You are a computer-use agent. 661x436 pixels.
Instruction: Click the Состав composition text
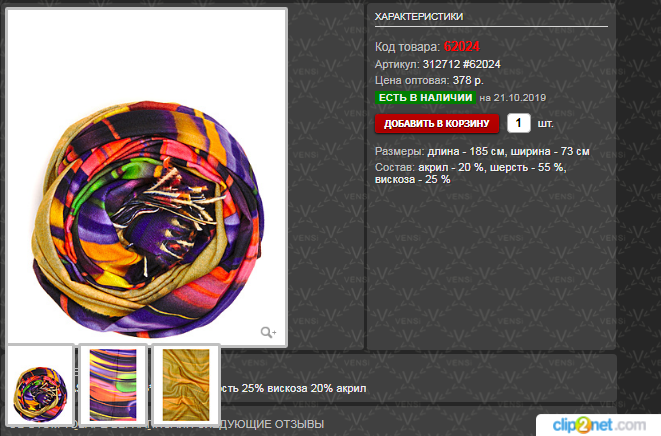[x=470, y=173]
